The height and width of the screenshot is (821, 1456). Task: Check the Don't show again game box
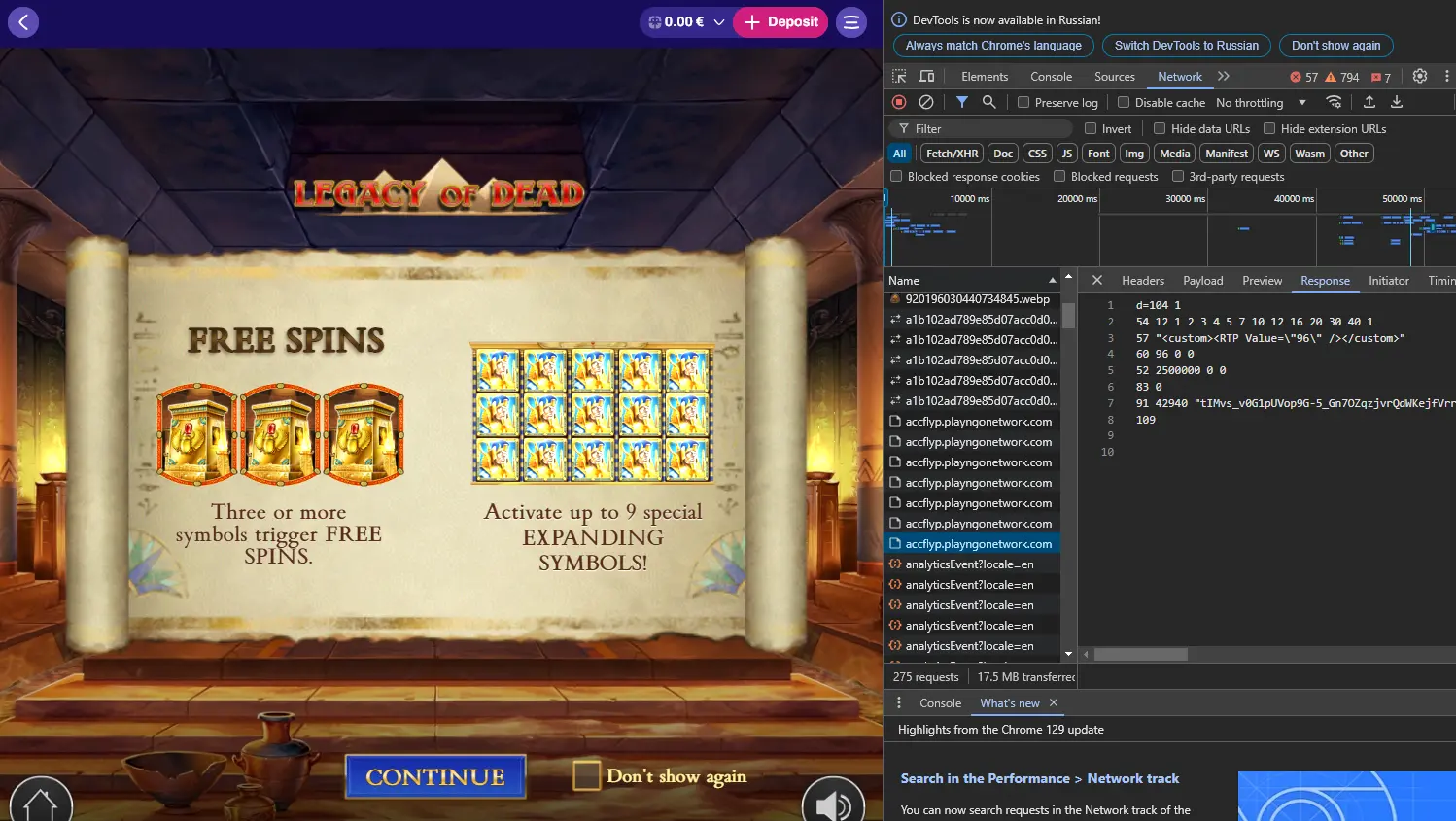(586, 775)
